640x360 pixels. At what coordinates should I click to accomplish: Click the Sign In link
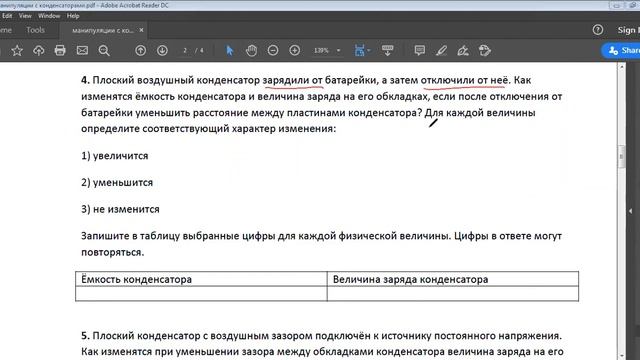pyautogui.click(x=628, y=30)
